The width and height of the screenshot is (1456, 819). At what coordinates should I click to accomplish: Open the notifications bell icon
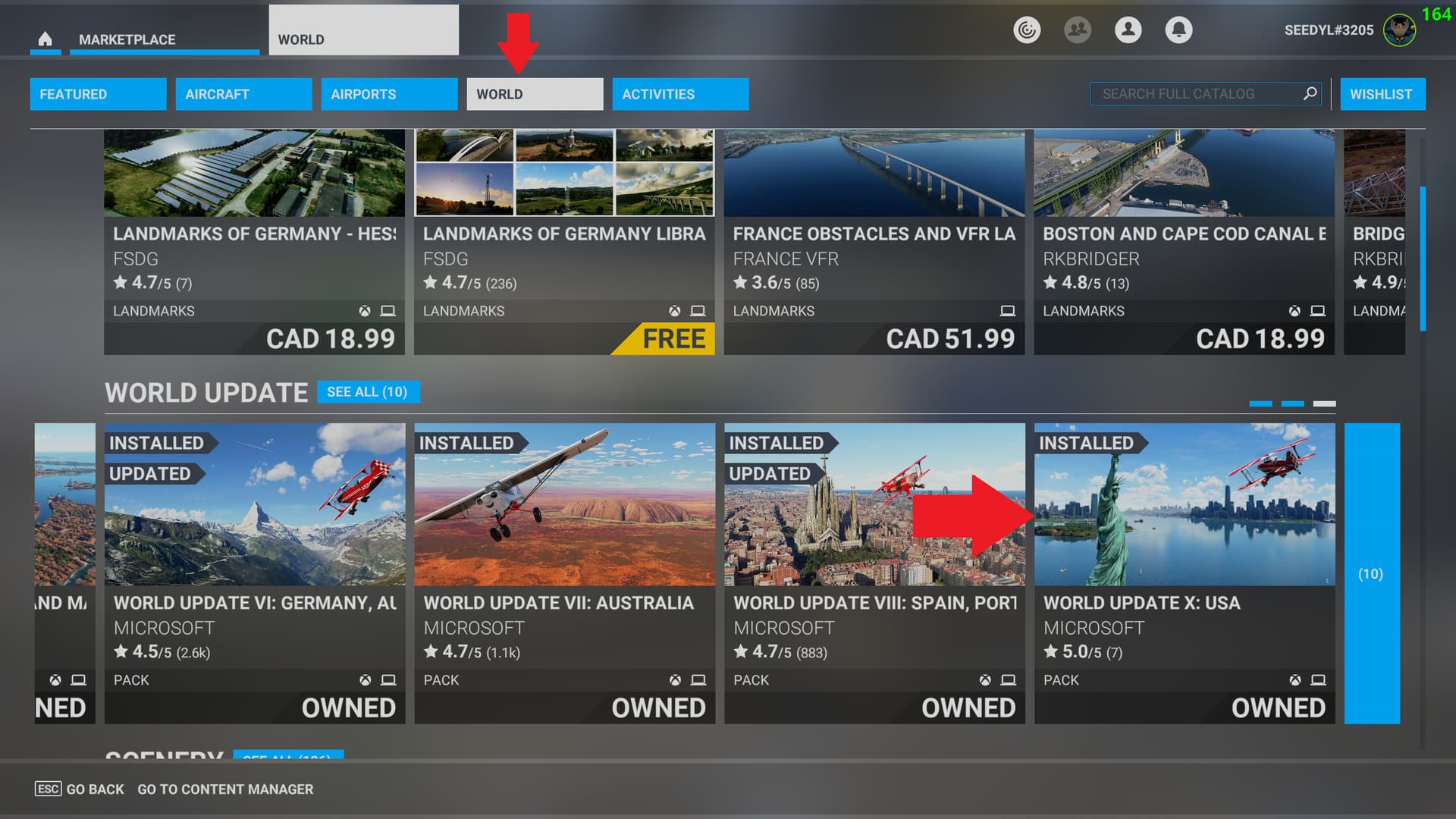1178,30
